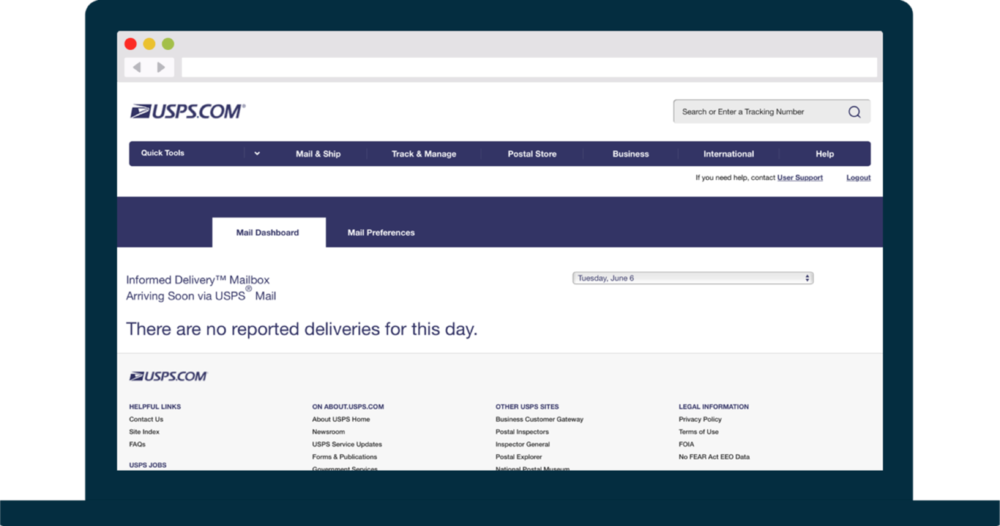Image resolution: width=1000 pixels, height=526 pixels.
Task: Click the browser forward arrow
Action: point(161,67)
